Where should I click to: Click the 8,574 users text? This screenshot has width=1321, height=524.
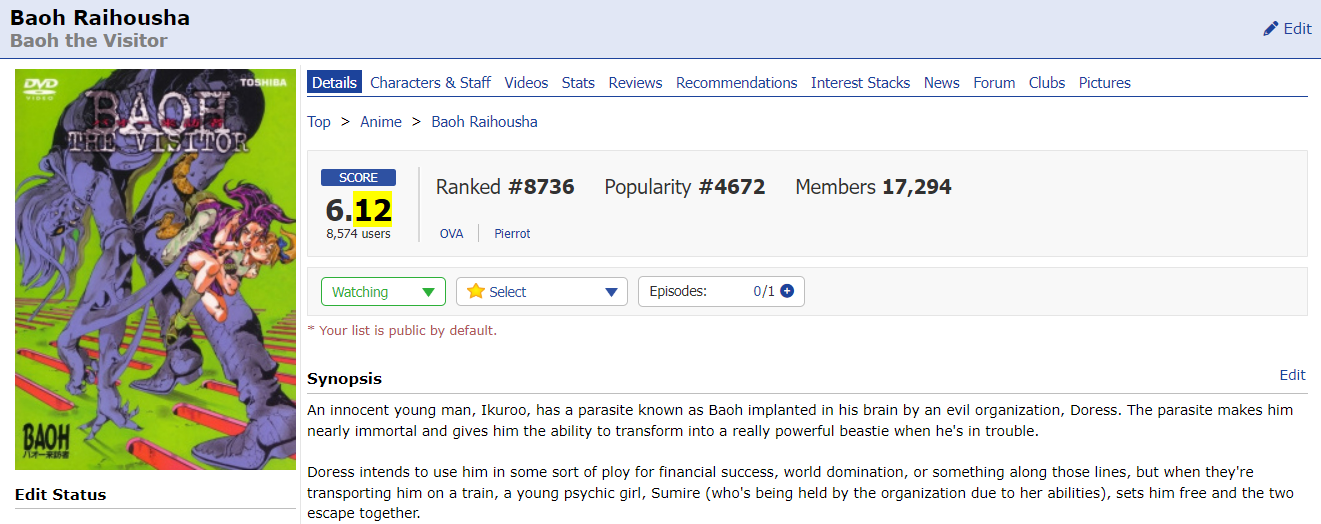tap(358, 234)
